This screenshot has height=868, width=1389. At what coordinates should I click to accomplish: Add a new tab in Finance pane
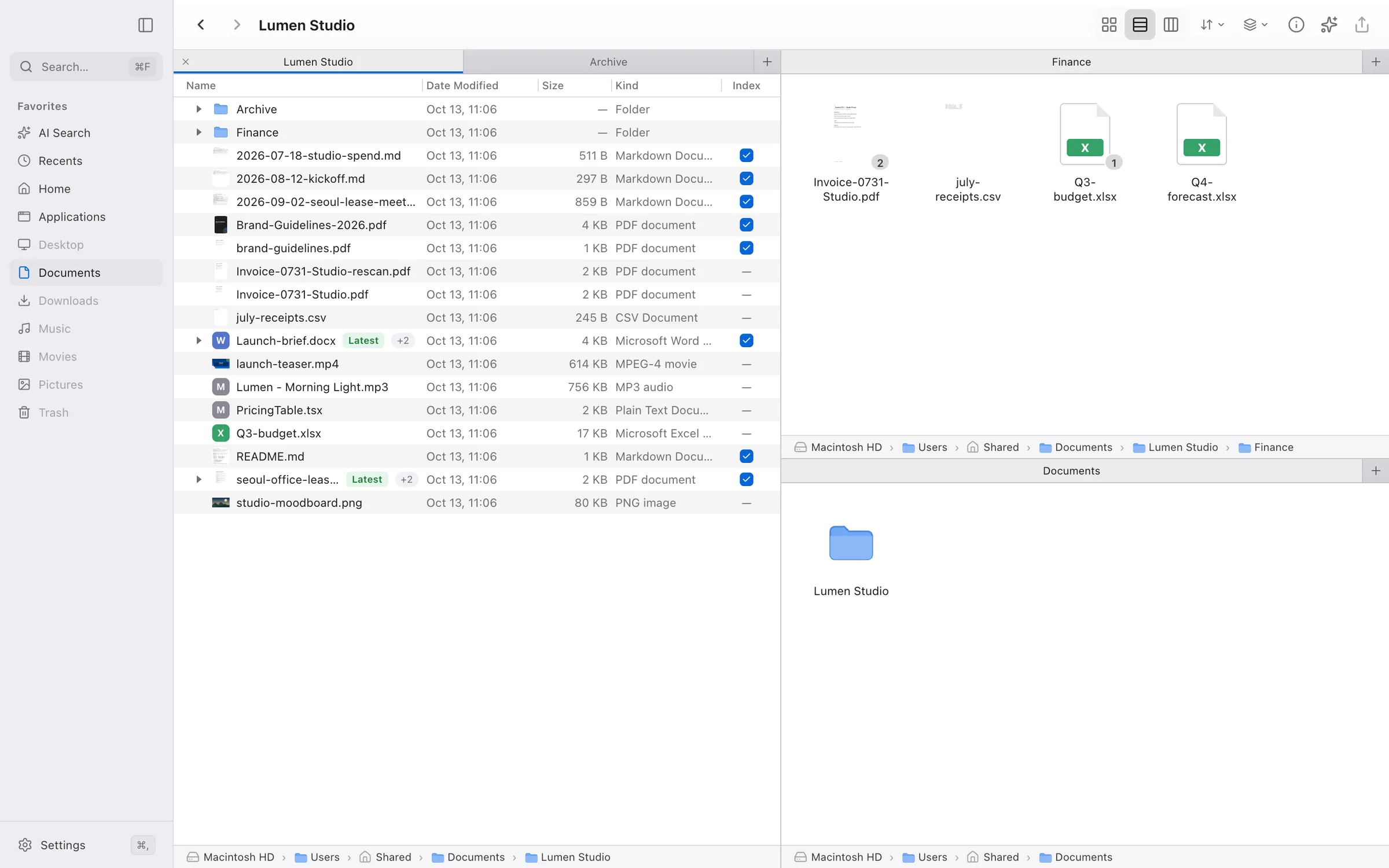[x=1376, y=62]
